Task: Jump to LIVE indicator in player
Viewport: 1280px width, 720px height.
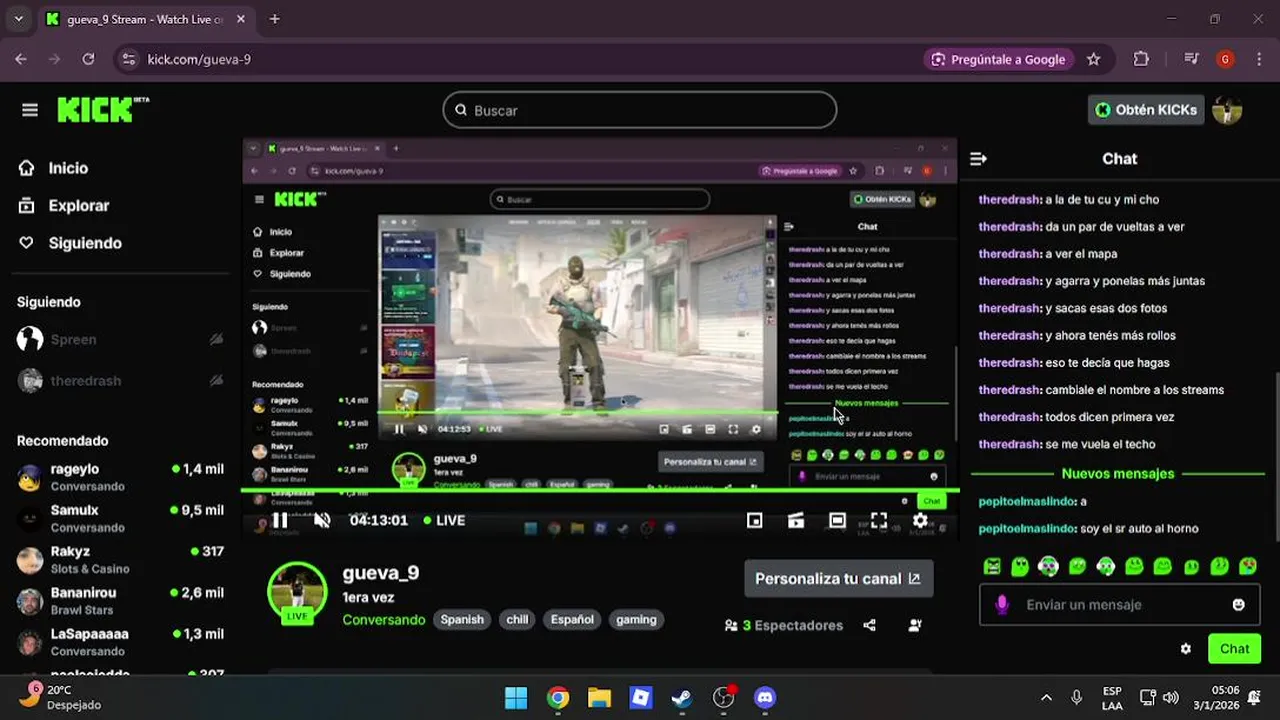Action: coord(444,520)
